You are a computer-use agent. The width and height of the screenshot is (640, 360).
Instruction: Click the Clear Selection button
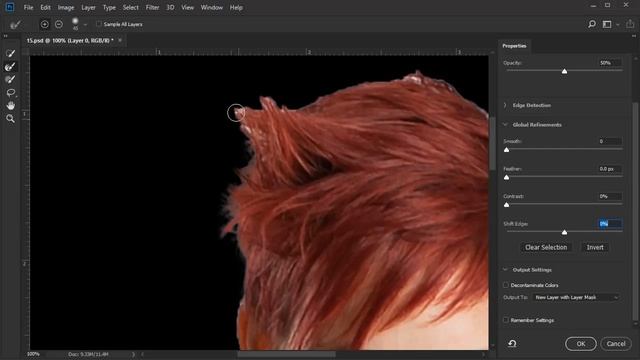tap(546, 247)
